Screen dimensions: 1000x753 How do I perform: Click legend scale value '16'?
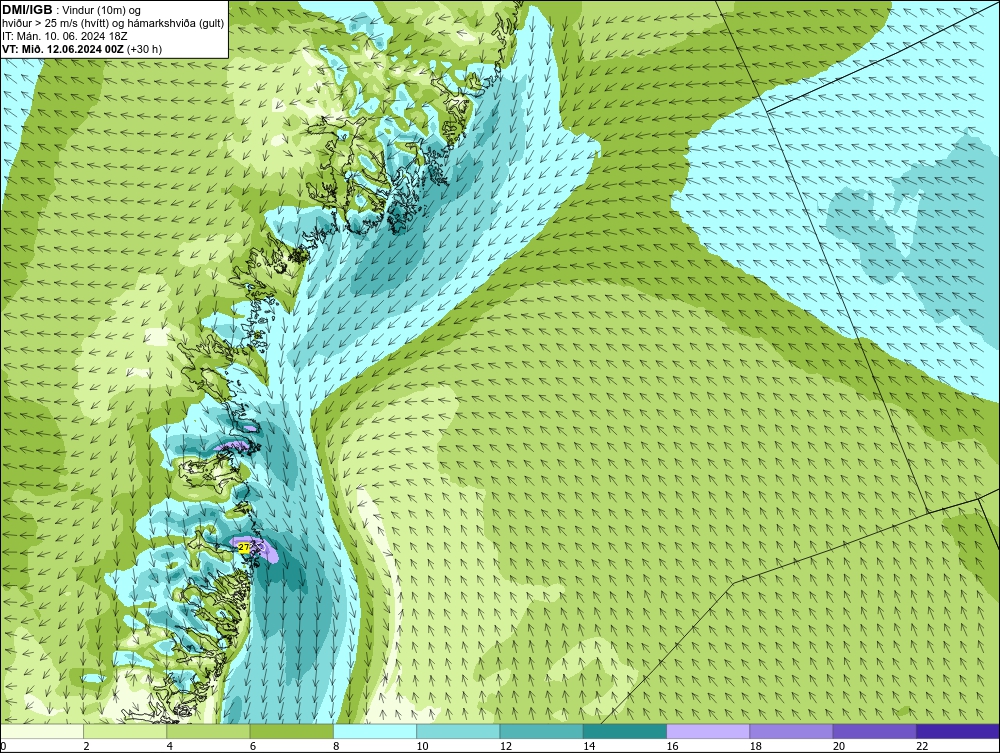pos(672,746)
